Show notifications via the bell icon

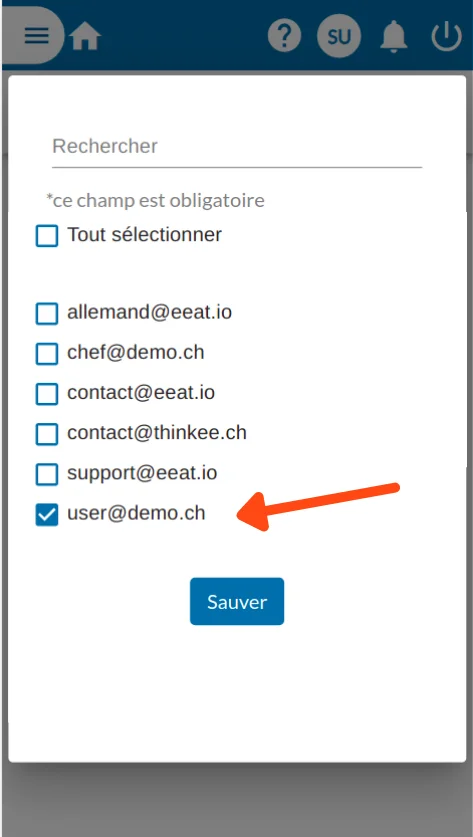click(x=393, y=36)
